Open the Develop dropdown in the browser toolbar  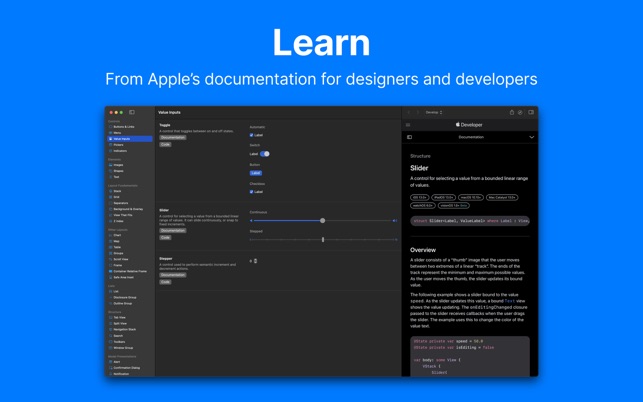coord(433,112)
